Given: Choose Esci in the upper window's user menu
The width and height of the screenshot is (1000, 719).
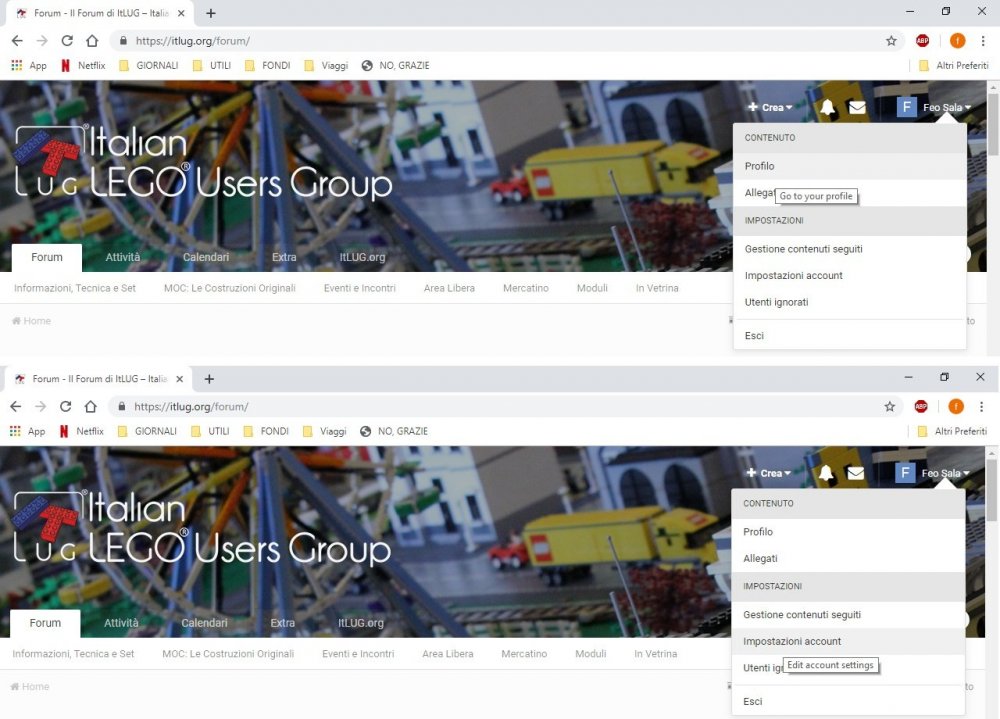Looking at the screenshot, I should coord(849,336).
